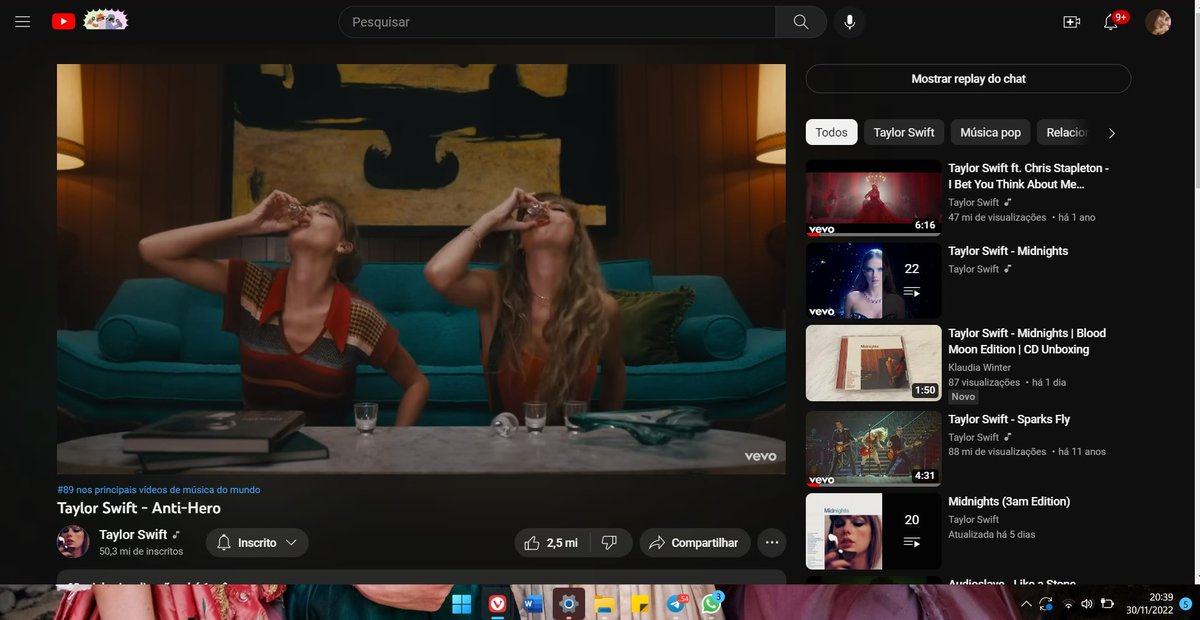Click the sync status tray icon
1200x620 pixels.
(1047, 604)
